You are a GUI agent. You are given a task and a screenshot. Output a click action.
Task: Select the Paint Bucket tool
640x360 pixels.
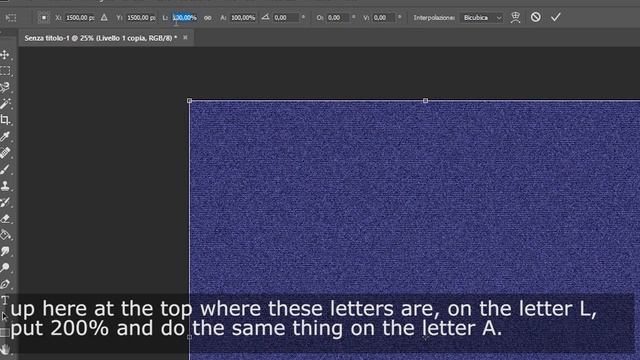point(5,235)
